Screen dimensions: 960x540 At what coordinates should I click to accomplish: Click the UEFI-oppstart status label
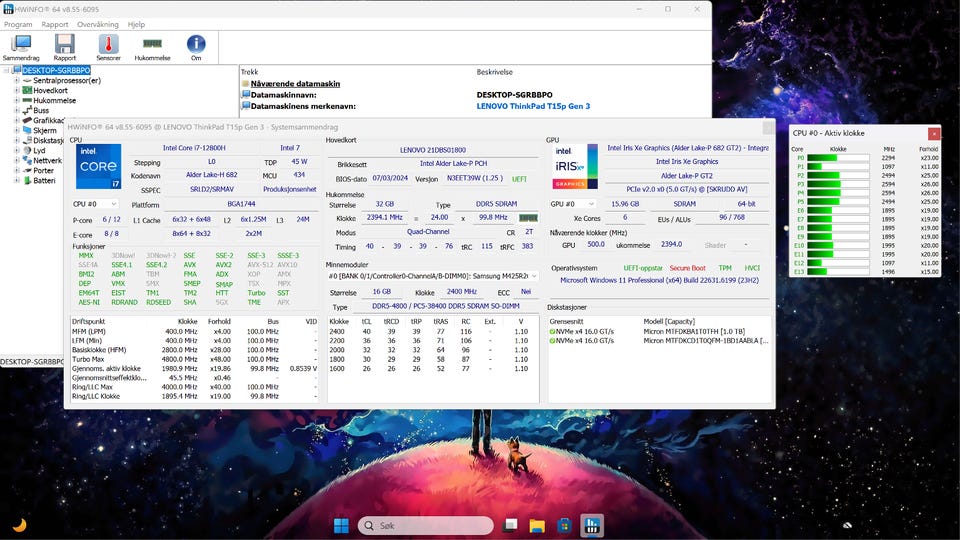[x=643, y=268]
